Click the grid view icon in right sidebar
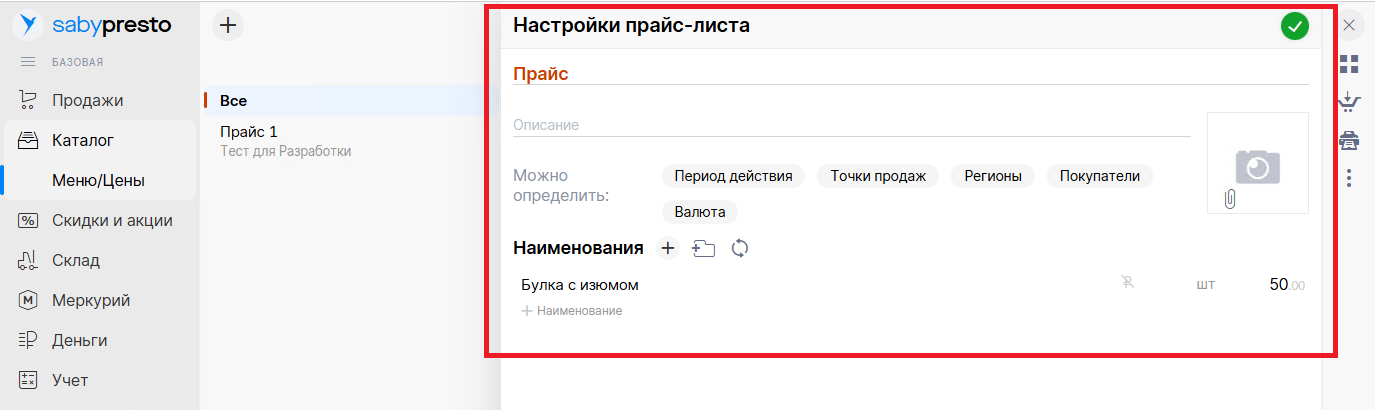This screenshot has width=1375, height=410. pyautogui.click(x=1349, y=64)
